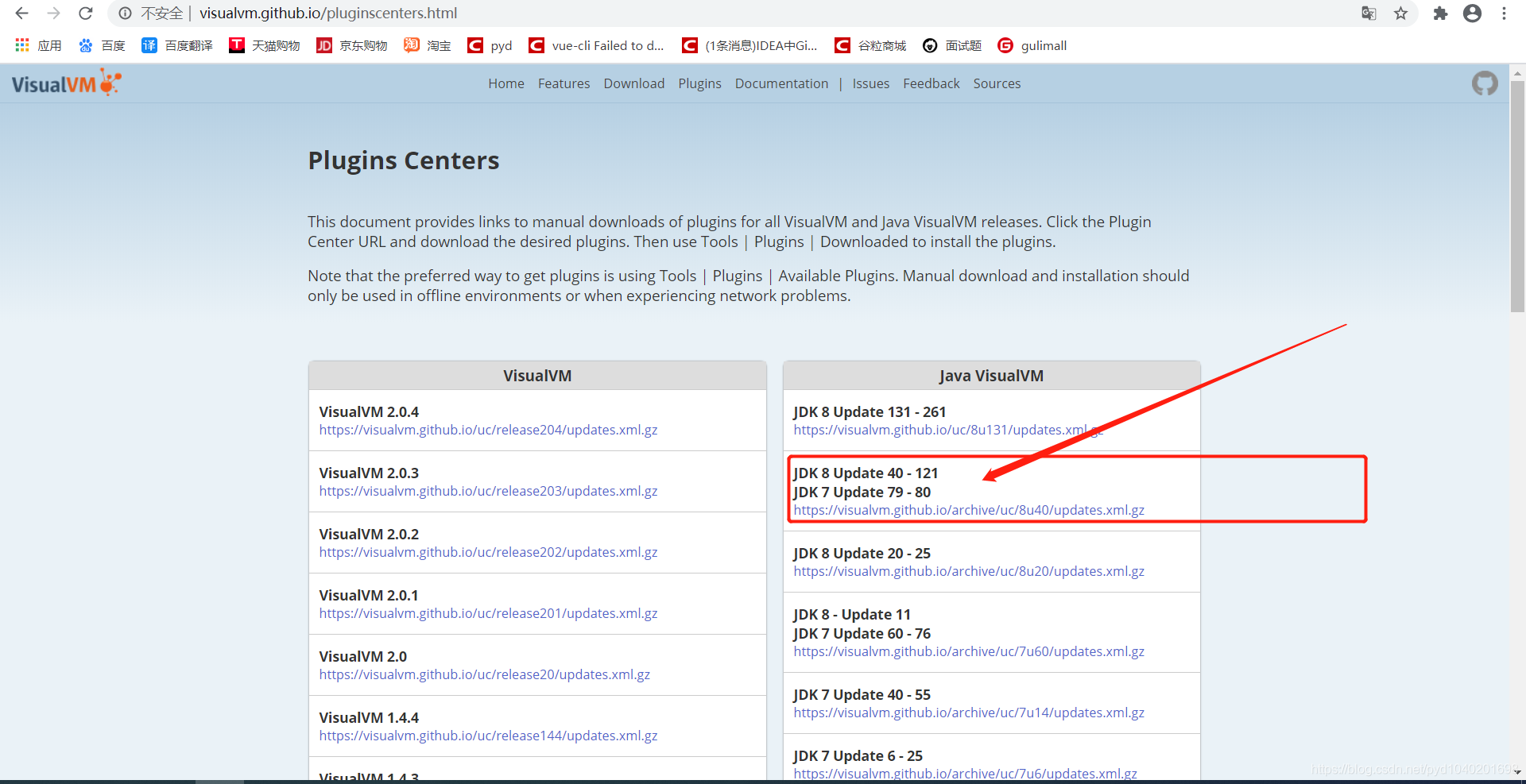Open the pyd bookmark
Screen dimensions: 1526x784
click(490, 45)
